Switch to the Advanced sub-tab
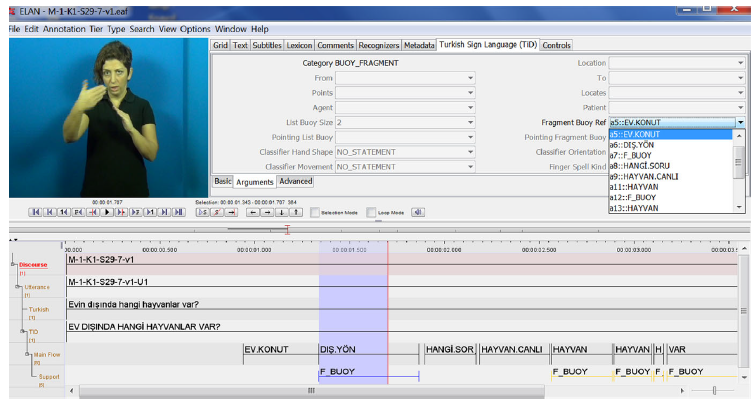This screenshot has width=756, height=402. (295, 181)
